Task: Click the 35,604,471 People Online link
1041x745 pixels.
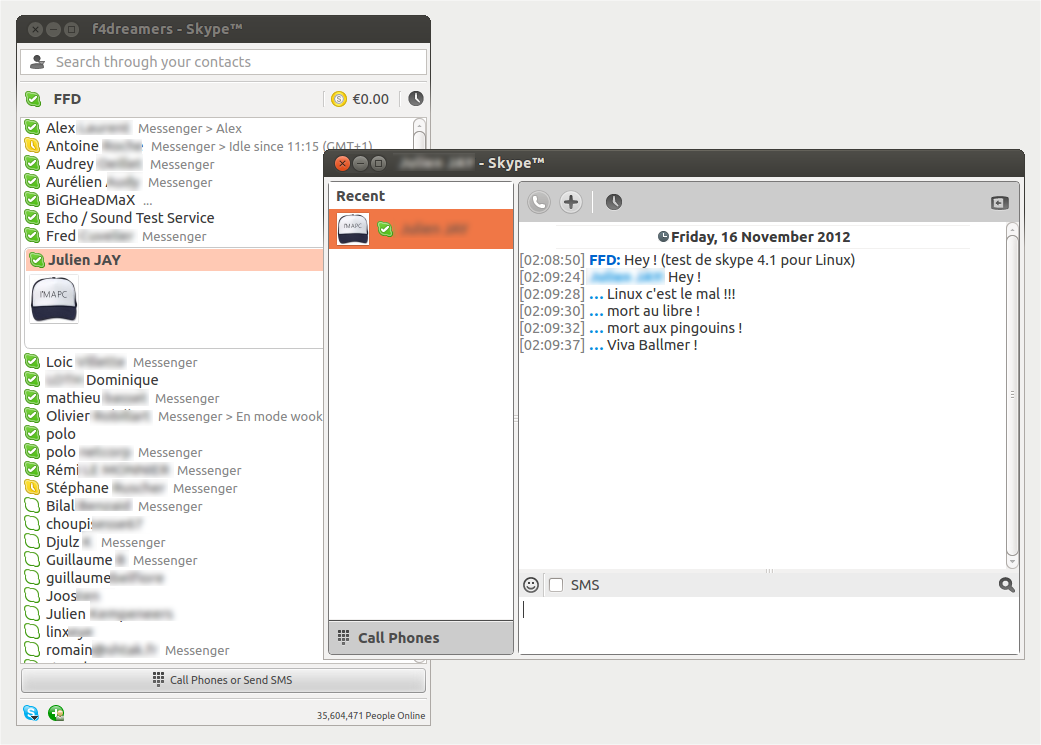Action: click(x=370, y=715)
